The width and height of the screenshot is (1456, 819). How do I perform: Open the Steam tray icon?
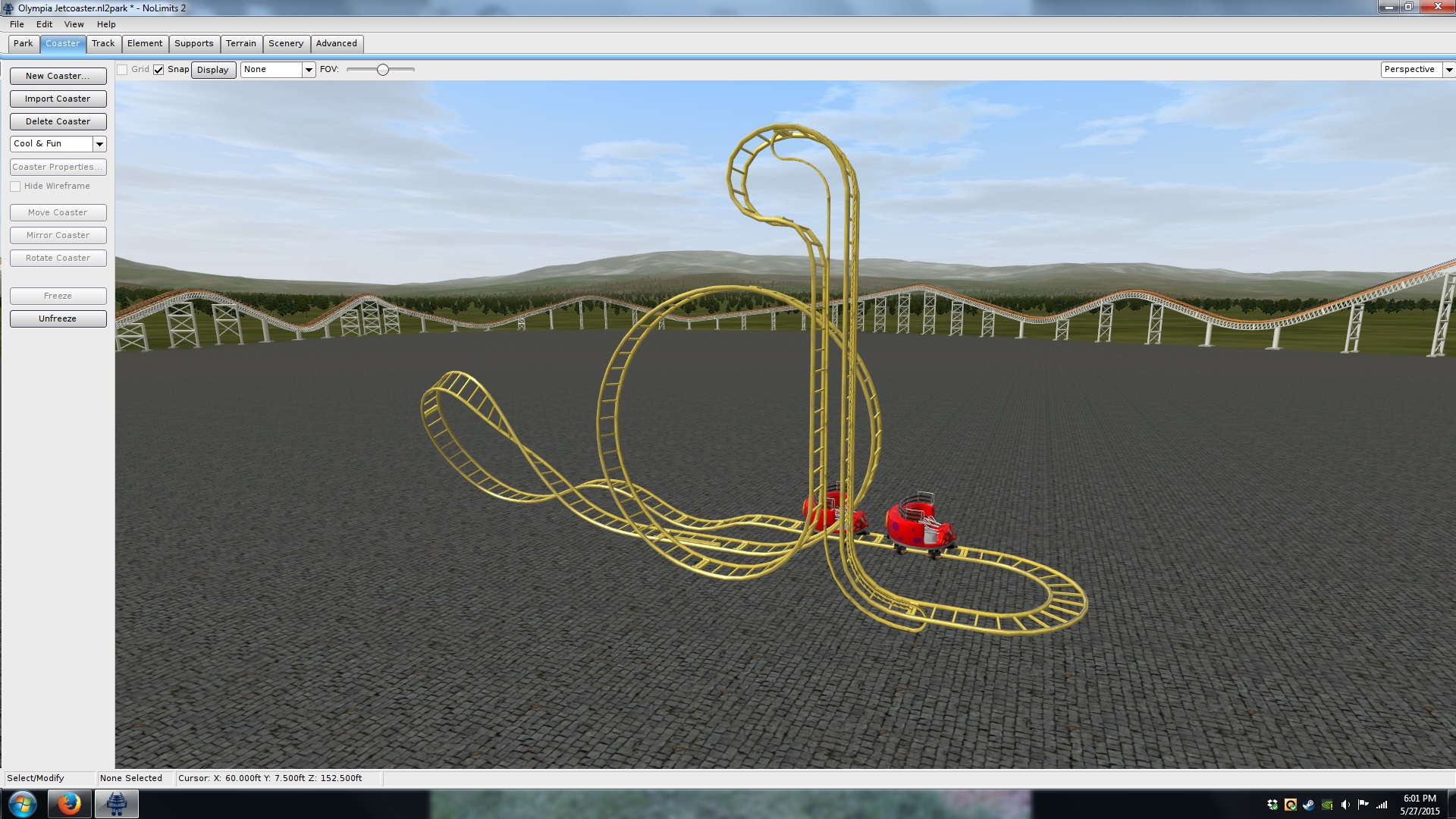click(x=1309, y=805)
